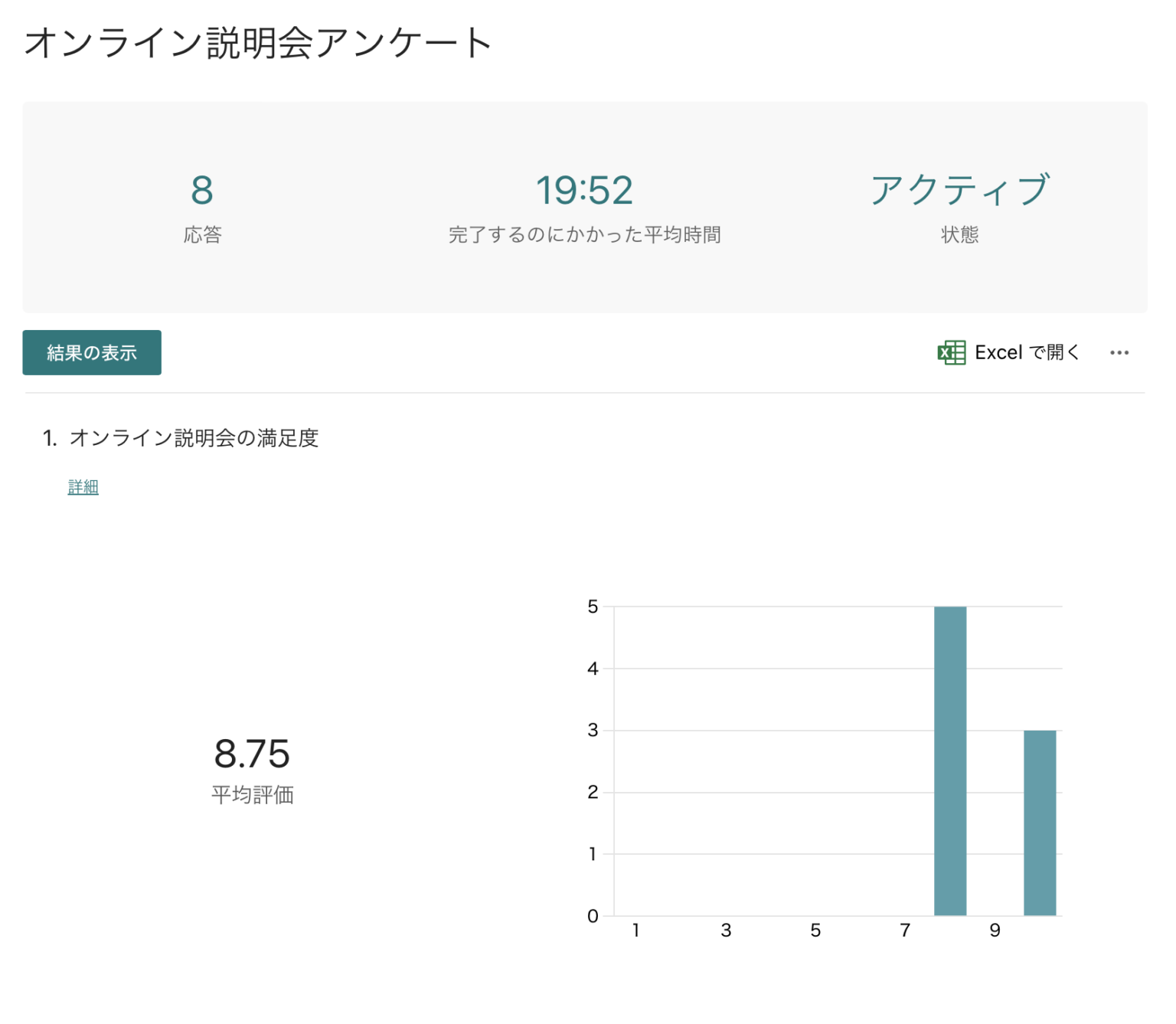Click the y-axis label 5
Viewport: 1176px width, 1024px height.
[593, 607]
